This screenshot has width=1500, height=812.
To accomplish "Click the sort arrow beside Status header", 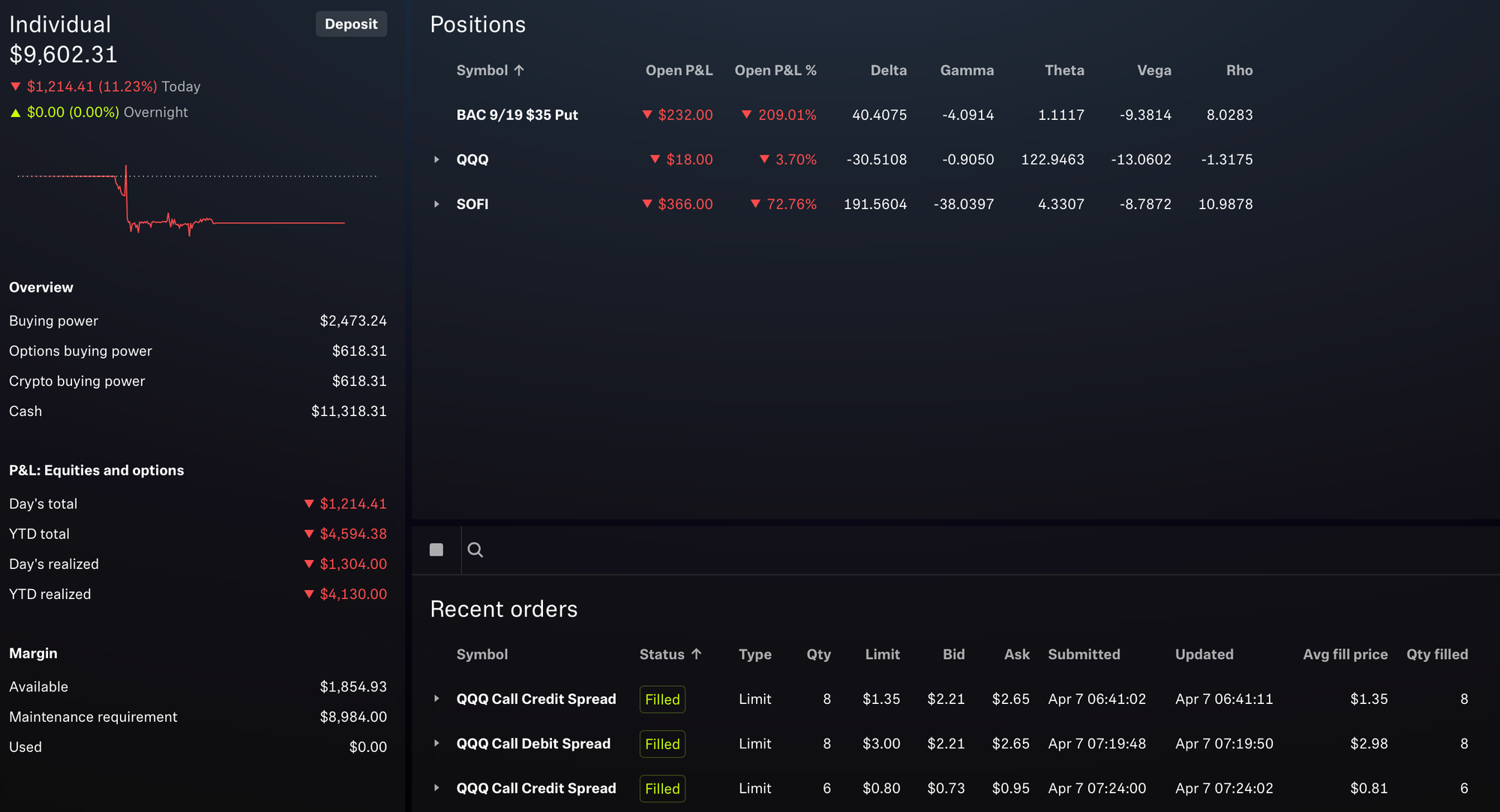I will [697, 654].
